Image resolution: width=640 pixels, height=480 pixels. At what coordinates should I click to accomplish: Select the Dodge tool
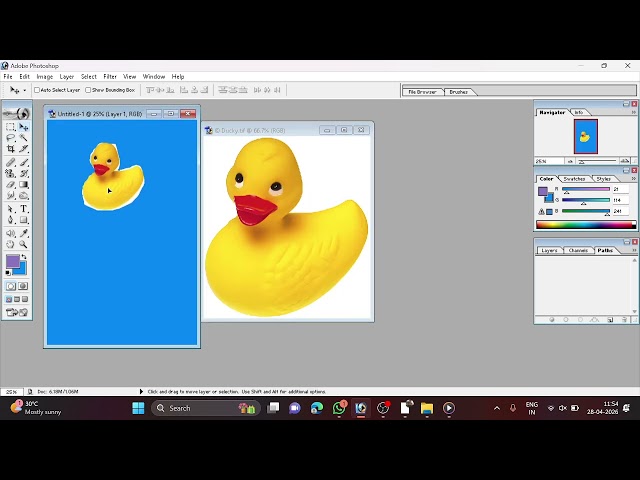24,195
